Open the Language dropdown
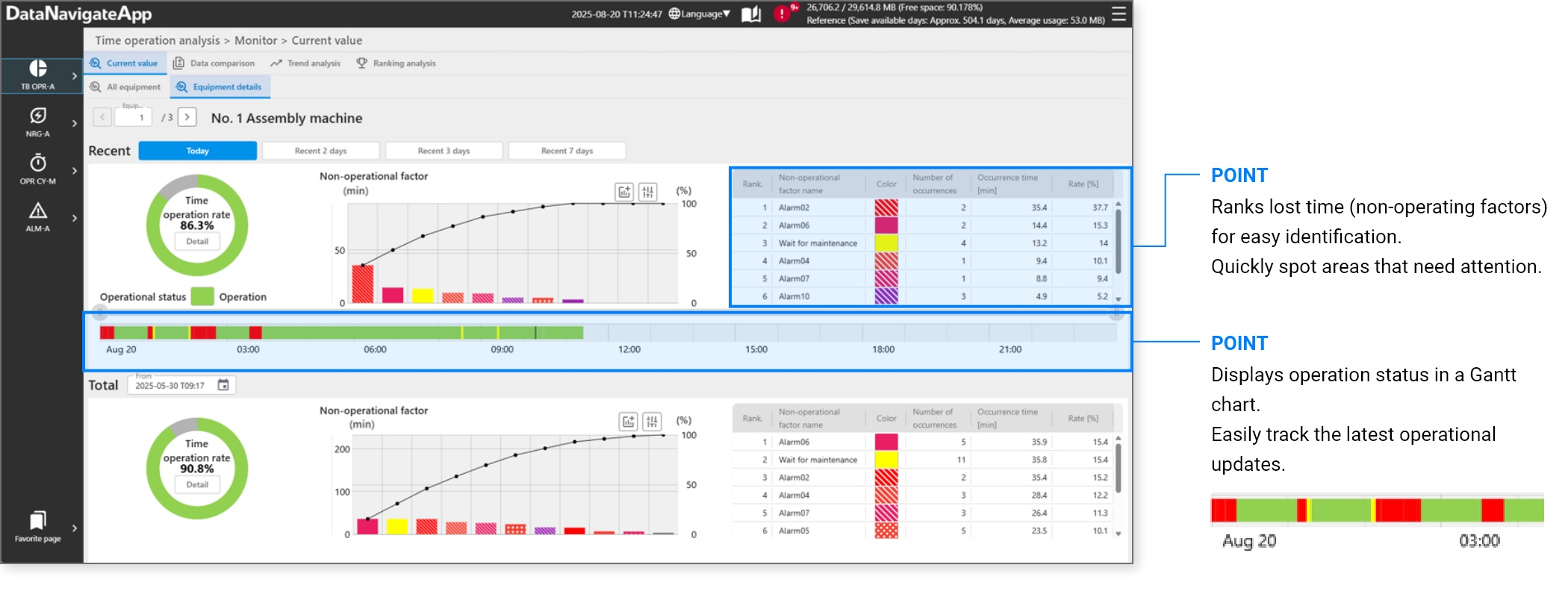 700,14
